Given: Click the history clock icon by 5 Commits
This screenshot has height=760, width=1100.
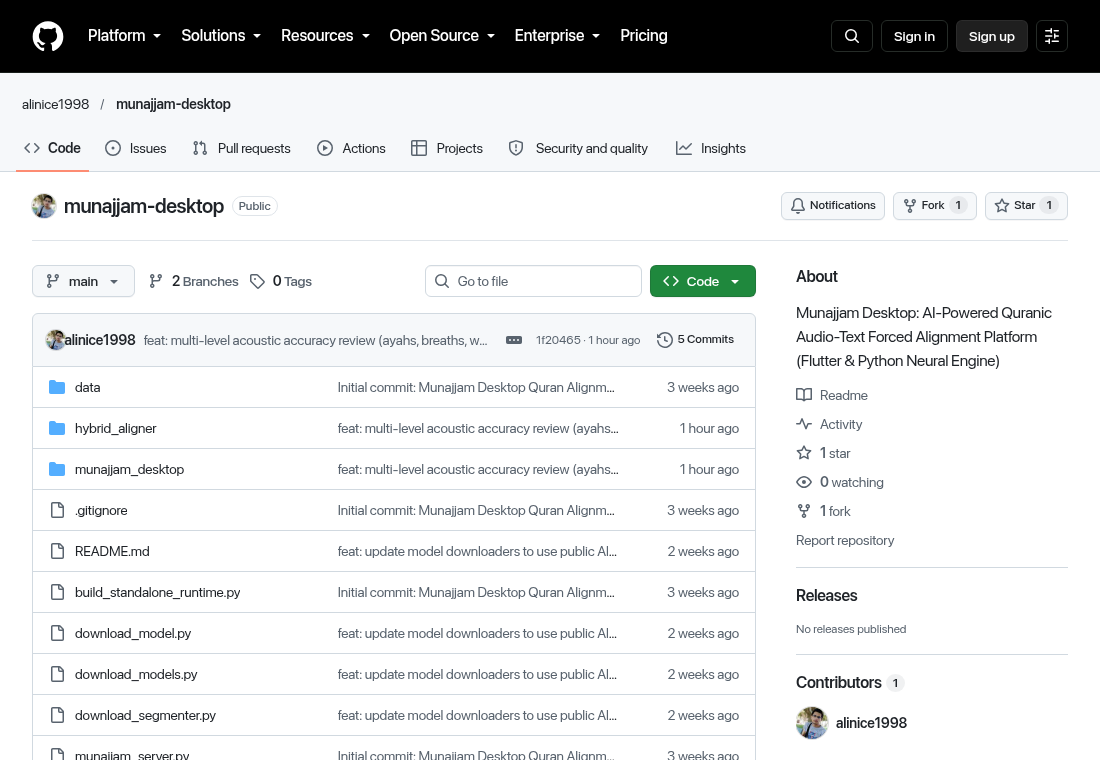Looking at the screenshot, I should tap(664, 340).
